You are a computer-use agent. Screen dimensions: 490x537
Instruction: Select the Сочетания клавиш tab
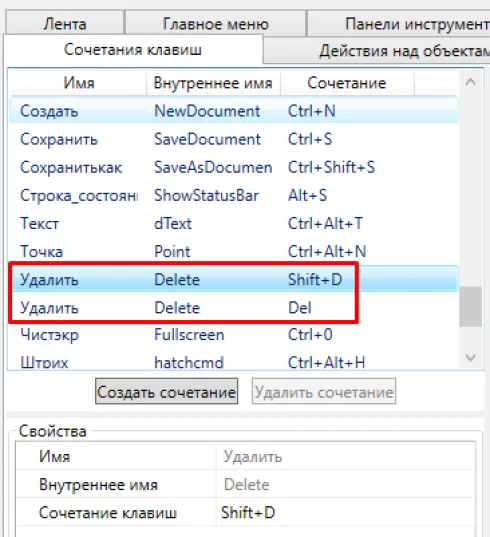(133, 50)
